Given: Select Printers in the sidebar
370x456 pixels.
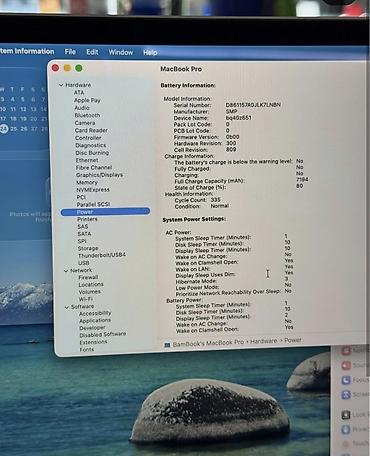Looking at the screenshot, I should (x=87, y=219).
